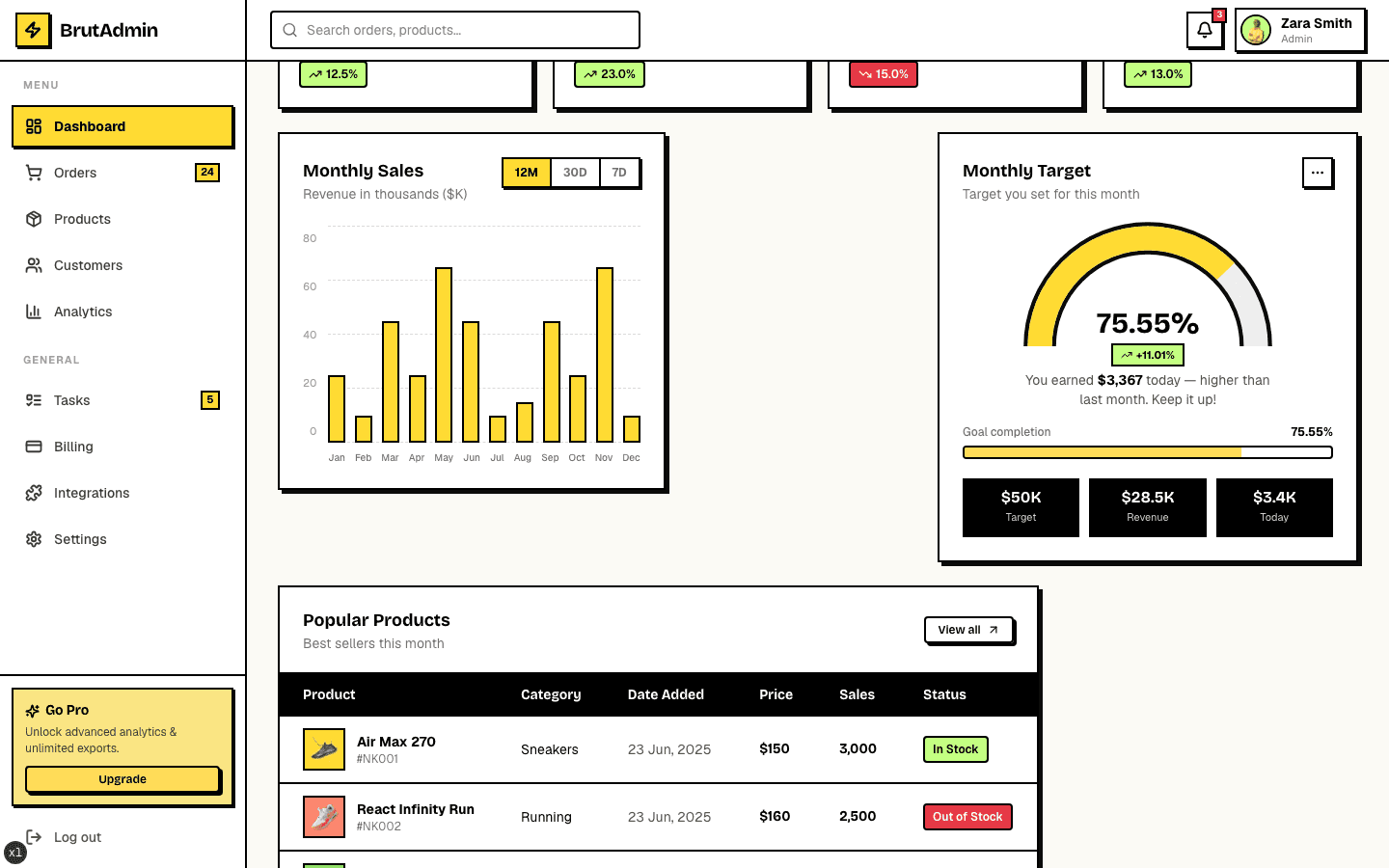Click the November bar in sales chart
Image resolution: width=1389 pixels, height=868 pixels.
coord(605,355)
